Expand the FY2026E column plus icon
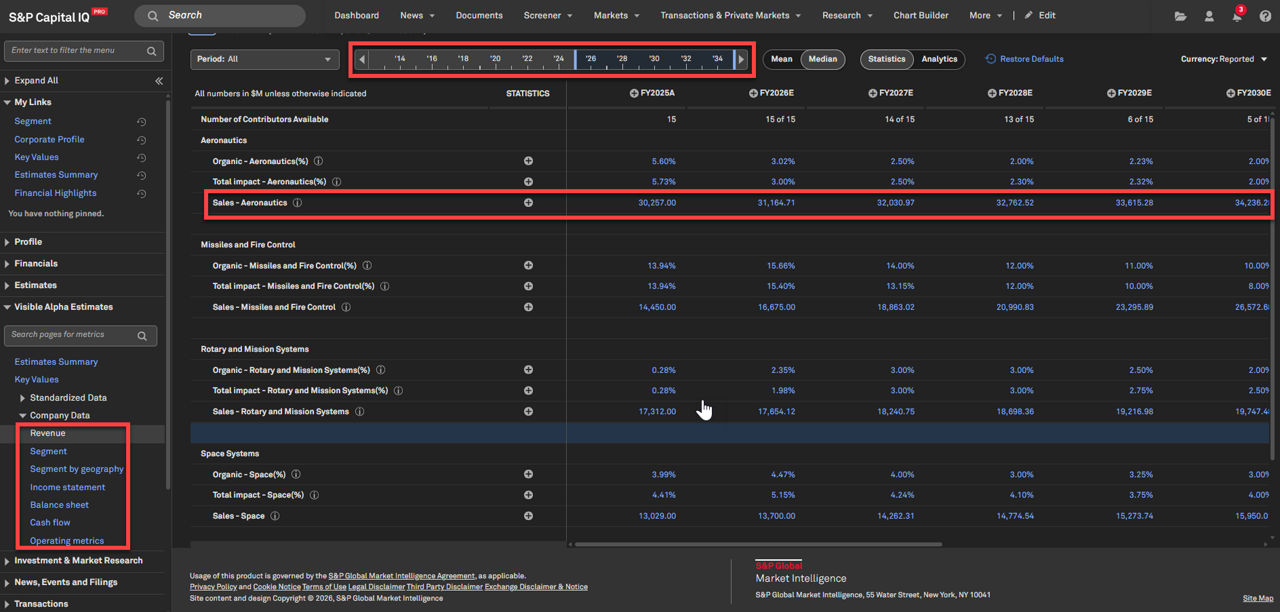The width and height of the screenshot is (1280, 612). click(753, 93)
